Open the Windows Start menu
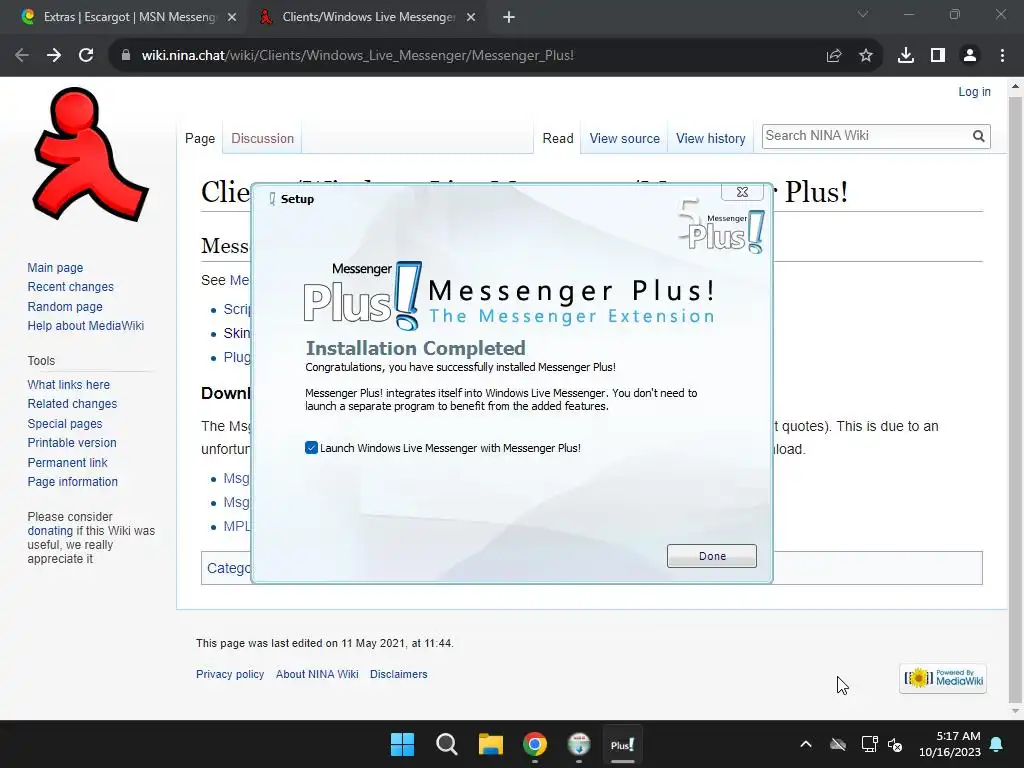1024x768 pixels. point(402,744)
